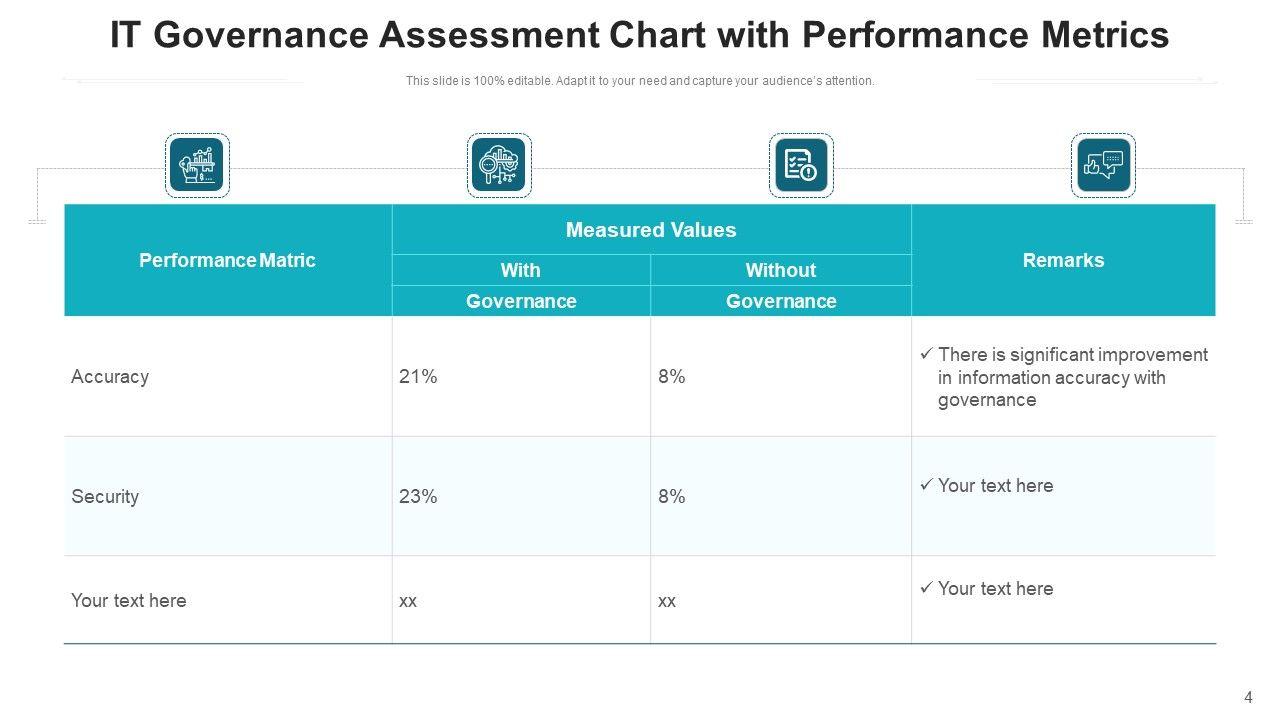Click the 21% value cell
Viewport: 1280px width, 720px height.
(x=418, y=377)
